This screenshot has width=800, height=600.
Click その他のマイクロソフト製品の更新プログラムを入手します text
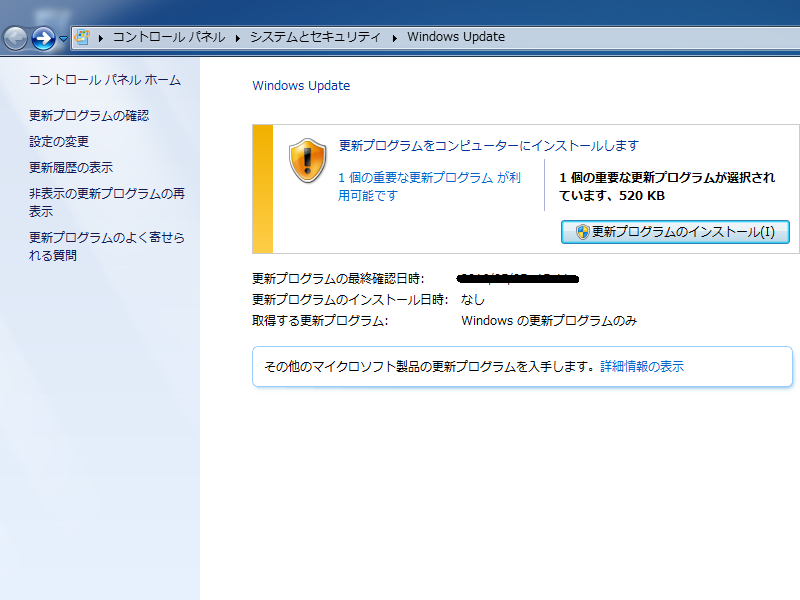pos(430,367)
